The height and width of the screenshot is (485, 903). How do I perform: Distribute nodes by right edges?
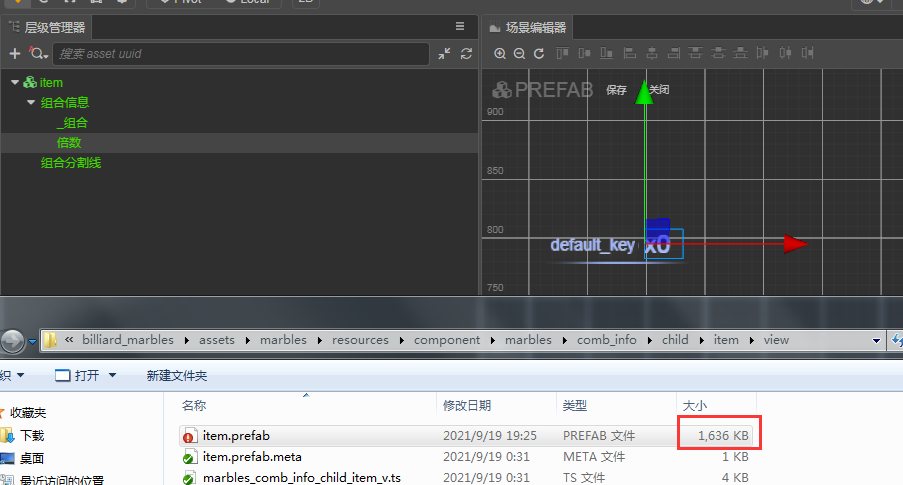click(807, 54)
